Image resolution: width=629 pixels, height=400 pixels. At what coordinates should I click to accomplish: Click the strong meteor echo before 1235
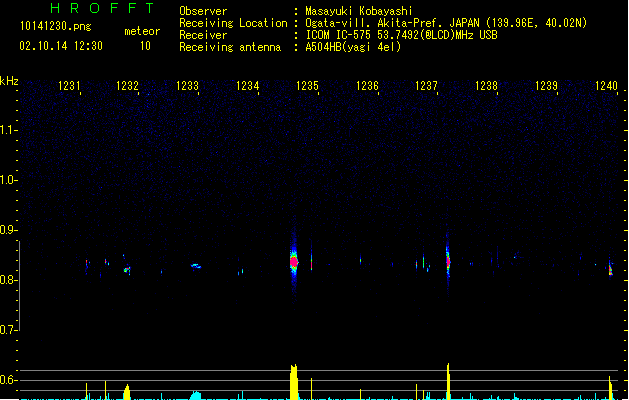[294, 262]
